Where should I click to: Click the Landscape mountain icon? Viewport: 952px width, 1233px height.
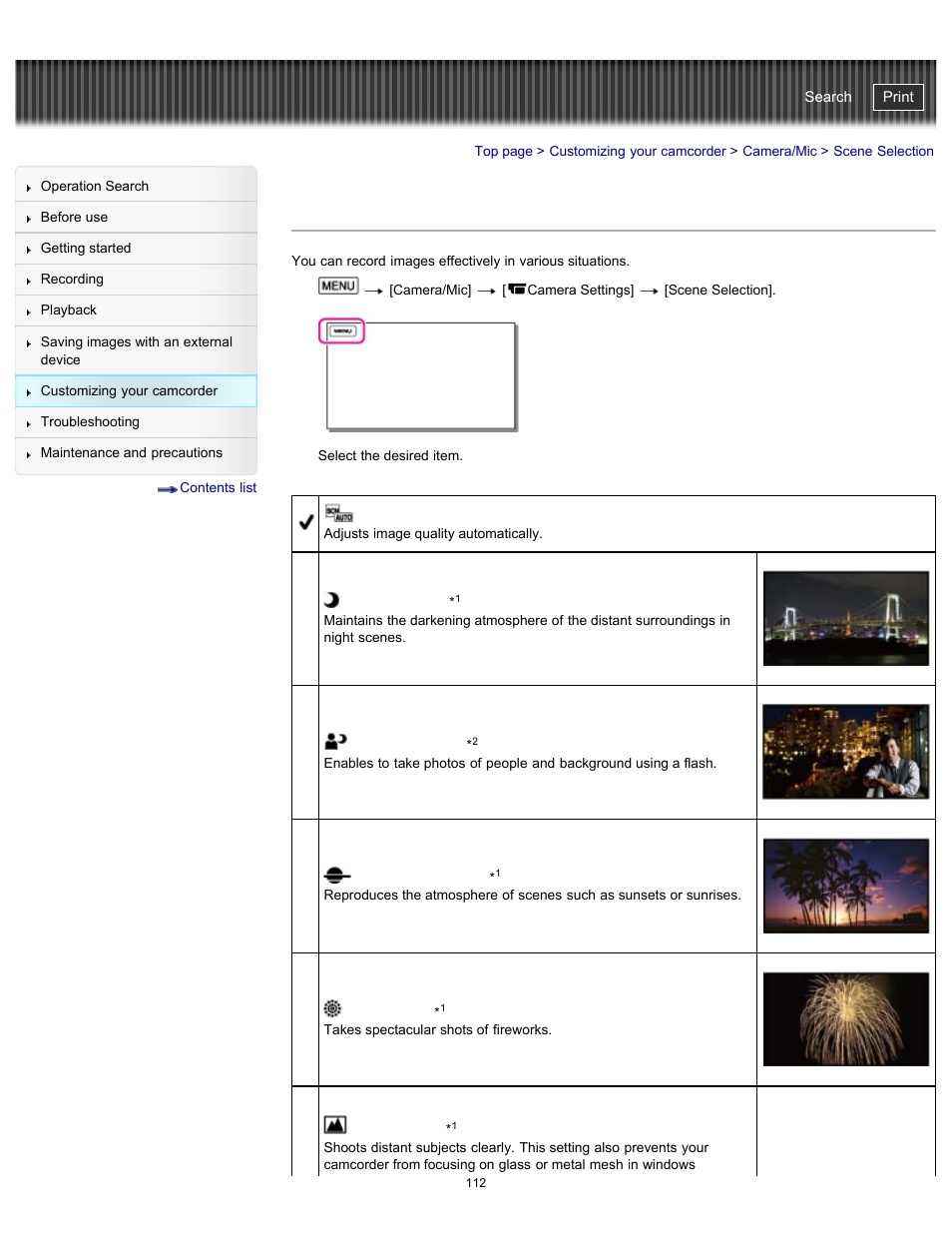(335, 1125)
